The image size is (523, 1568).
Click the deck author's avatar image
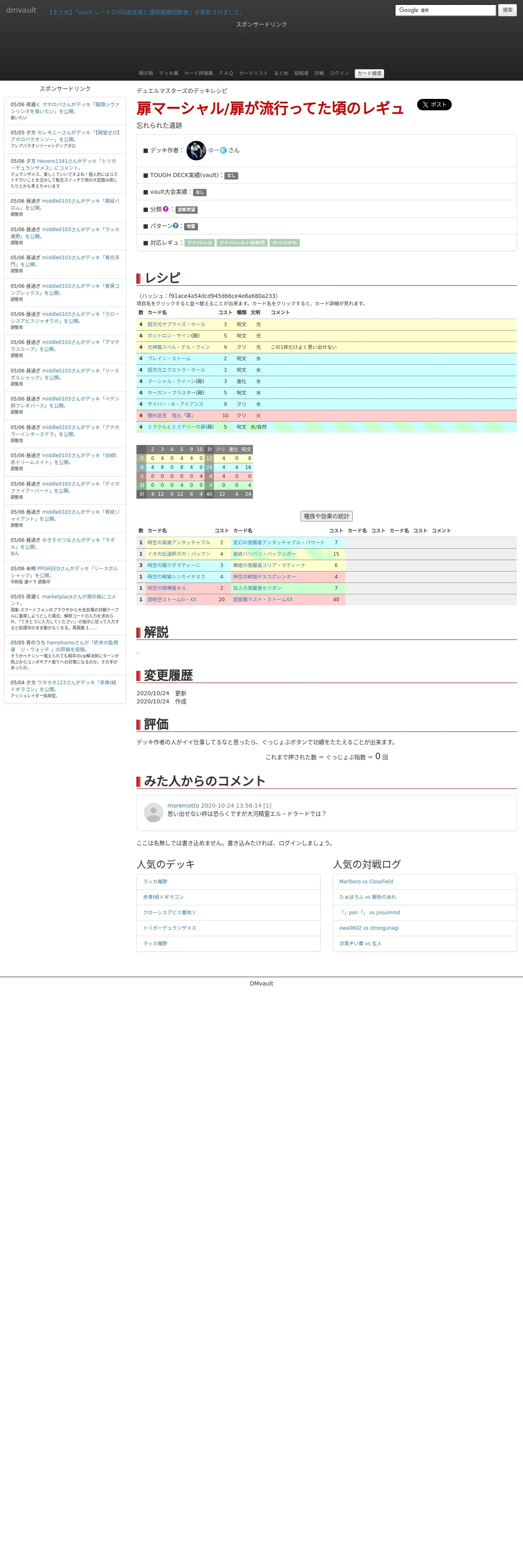tap(196, 150)
